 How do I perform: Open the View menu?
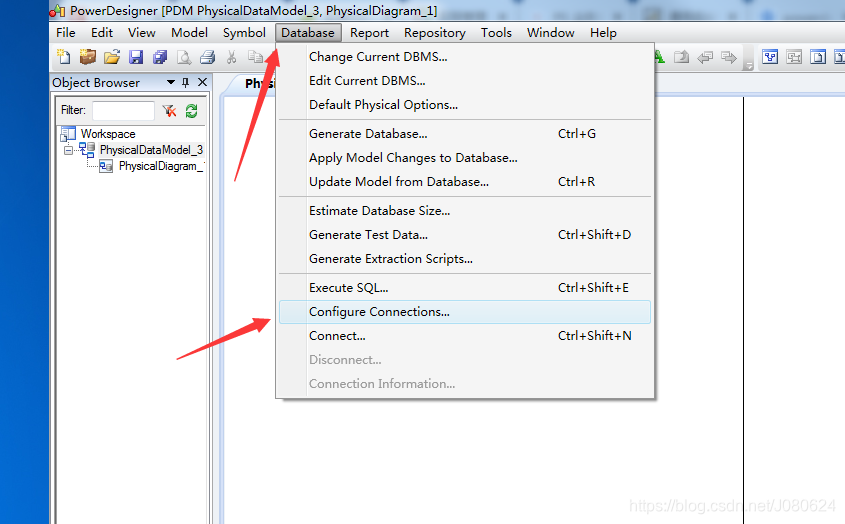(x=142, y=33)
